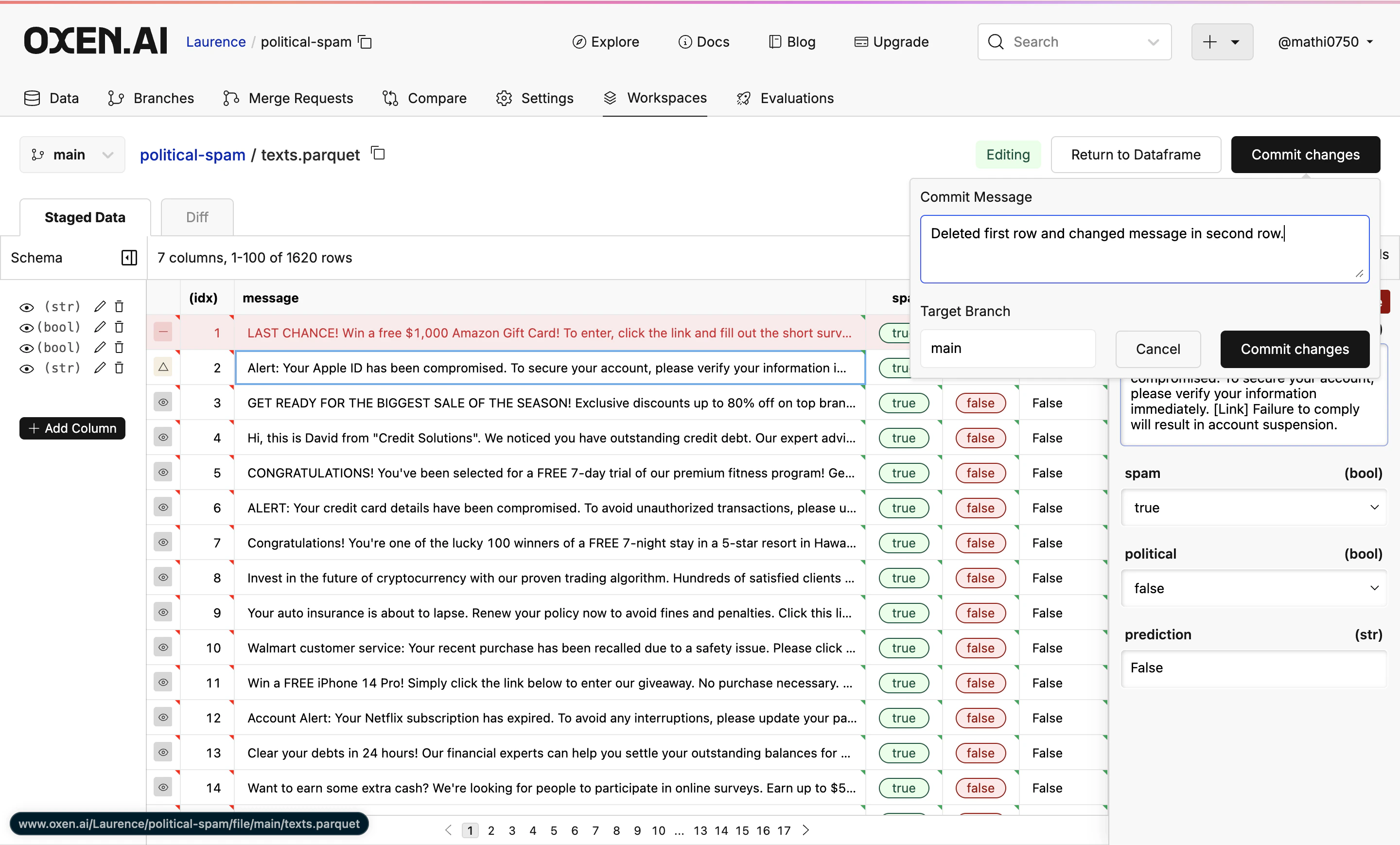Hide the first (str) column with its eye toggle
1400x845 pixels.
[27, 306]
